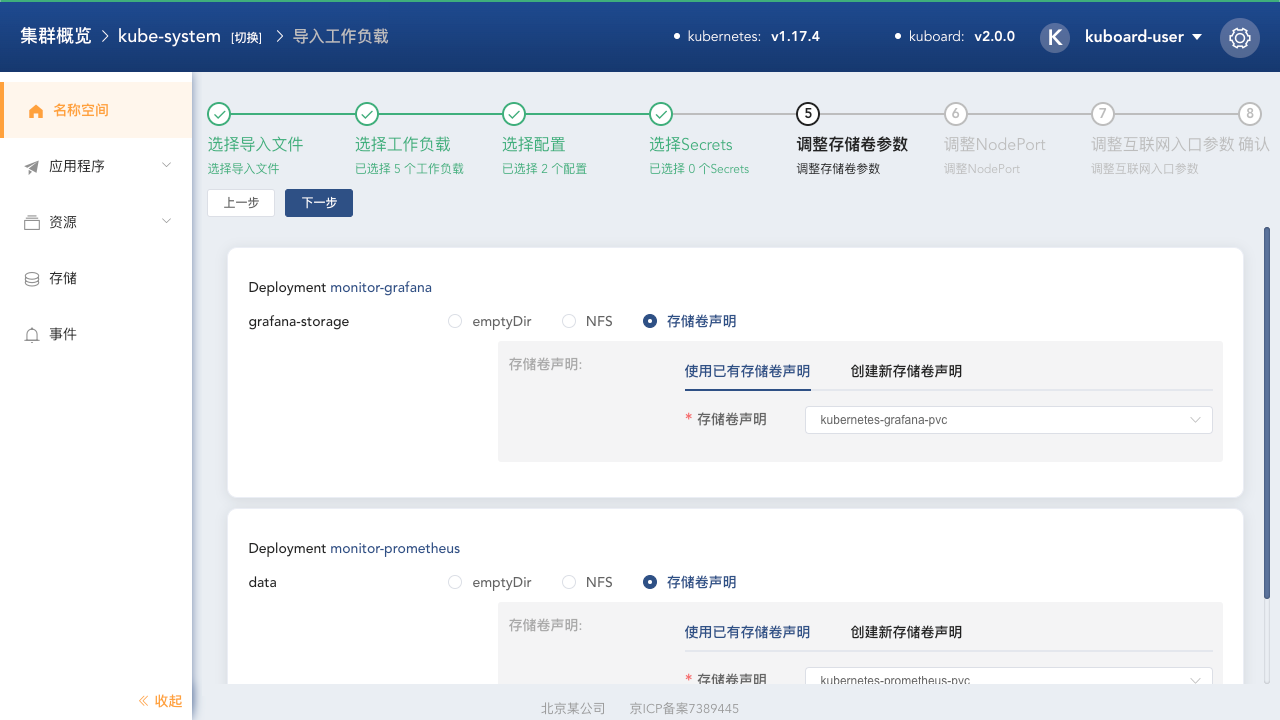Screen dimensions: 1280x720
Task: Click the collapse double-chevron icon for 收起
Action: click(143, 701)
